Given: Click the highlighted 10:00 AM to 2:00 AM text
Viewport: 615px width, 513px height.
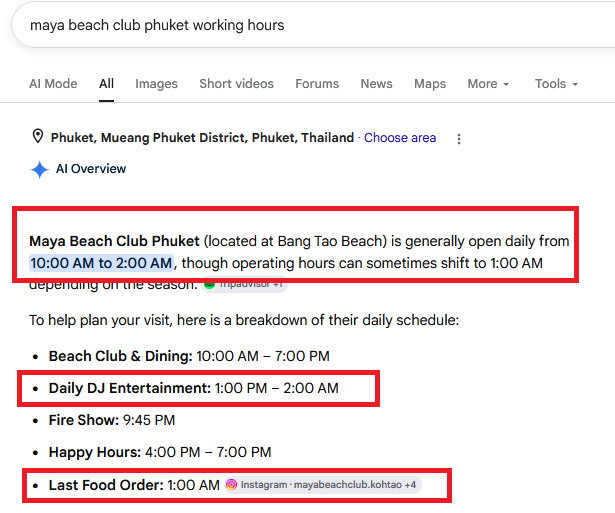Looking at the screenshot, I should (101, 263).
